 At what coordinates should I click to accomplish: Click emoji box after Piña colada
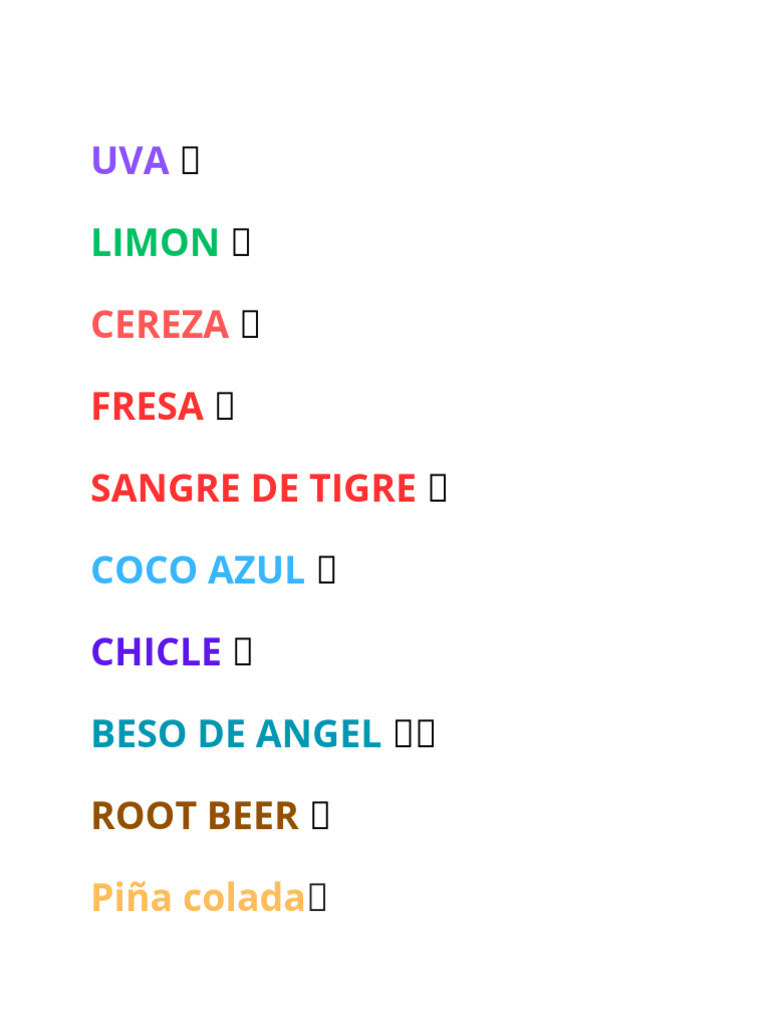tap(317, 897)
